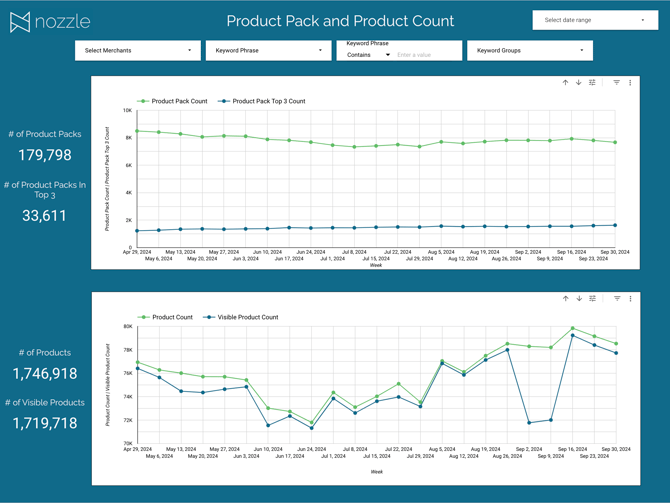
Task: Click the Nozzle logo
Action: [x=49, y=22]
